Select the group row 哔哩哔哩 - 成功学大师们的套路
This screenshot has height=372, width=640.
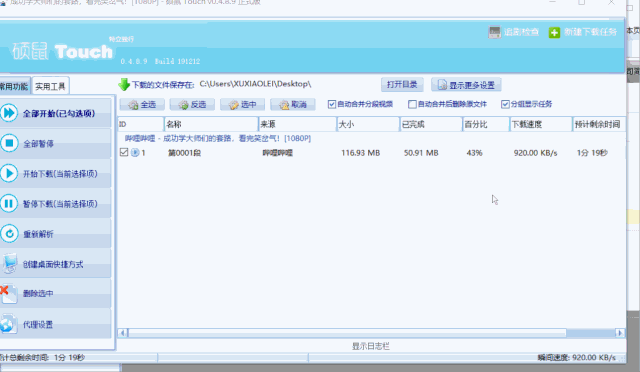(218, 139)
